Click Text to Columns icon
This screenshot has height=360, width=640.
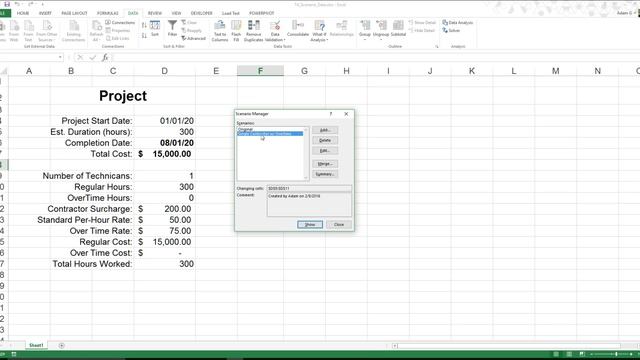220,31
